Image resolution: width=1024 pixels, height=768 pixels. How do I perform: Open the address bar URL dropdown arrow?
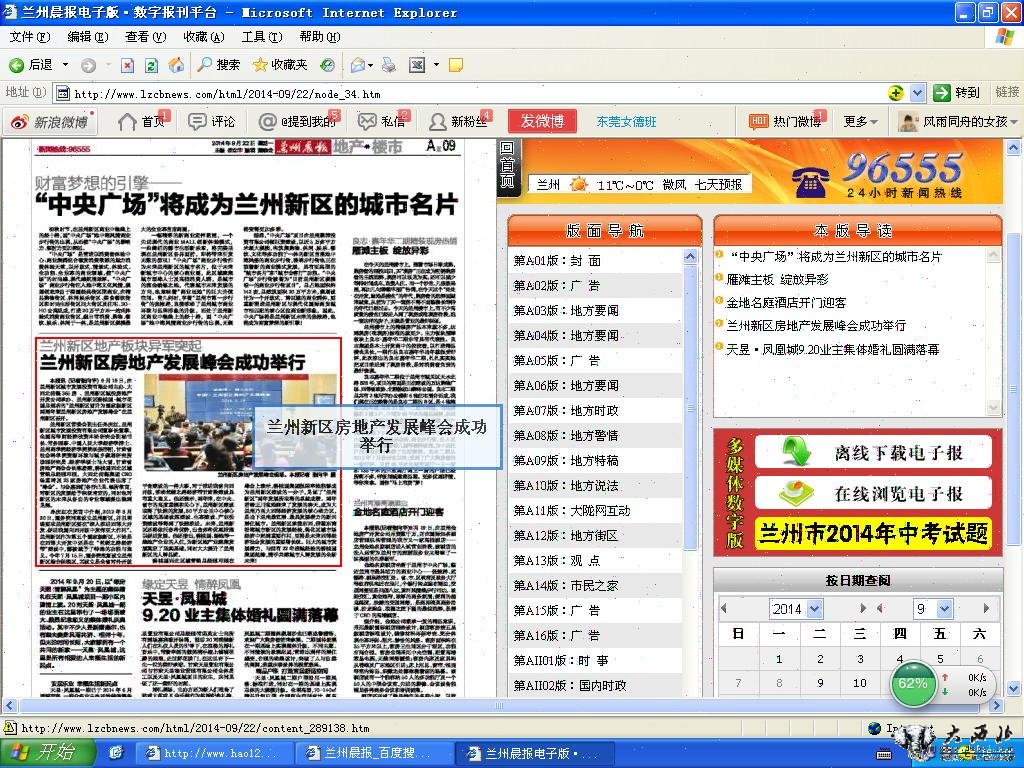(x=918, y=93)
